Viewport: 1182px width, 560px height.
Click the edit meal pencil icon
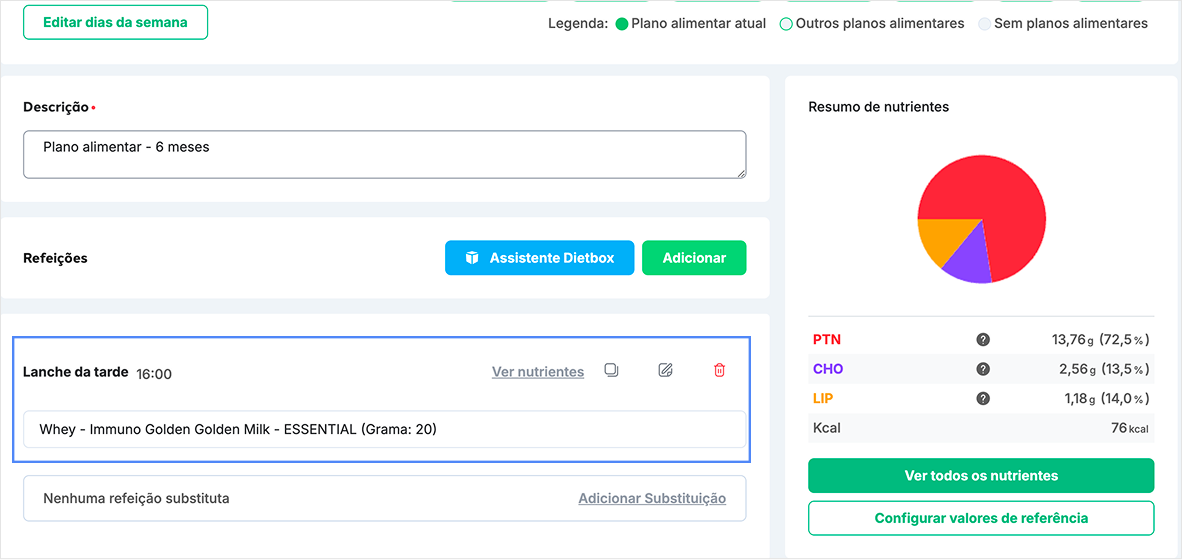665,370
